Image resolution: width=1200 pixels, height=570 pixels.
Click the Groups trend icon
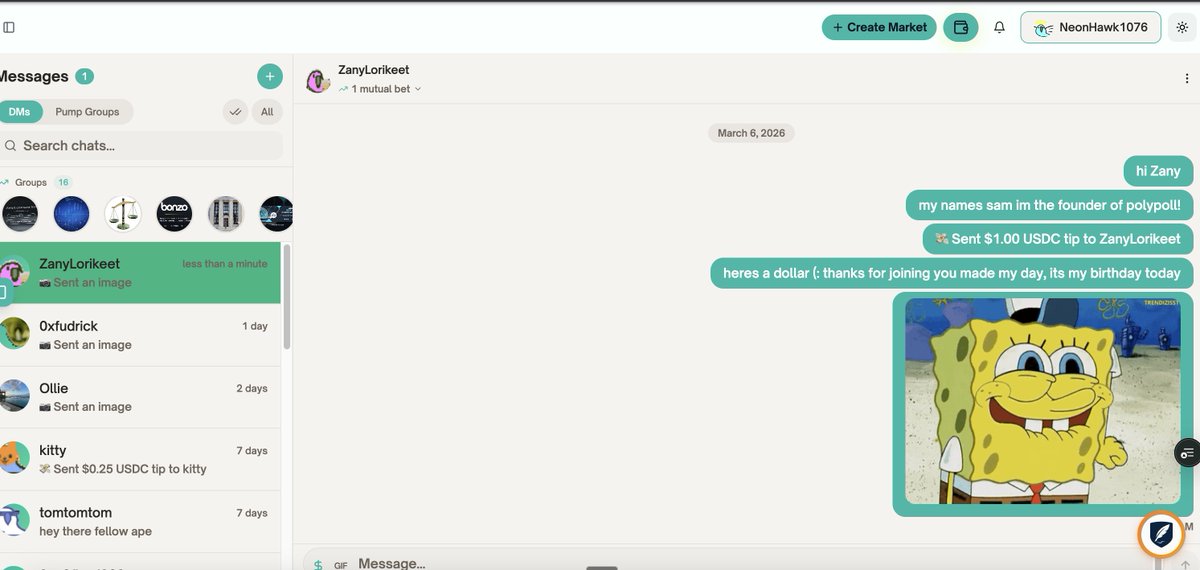coord(5,183)
